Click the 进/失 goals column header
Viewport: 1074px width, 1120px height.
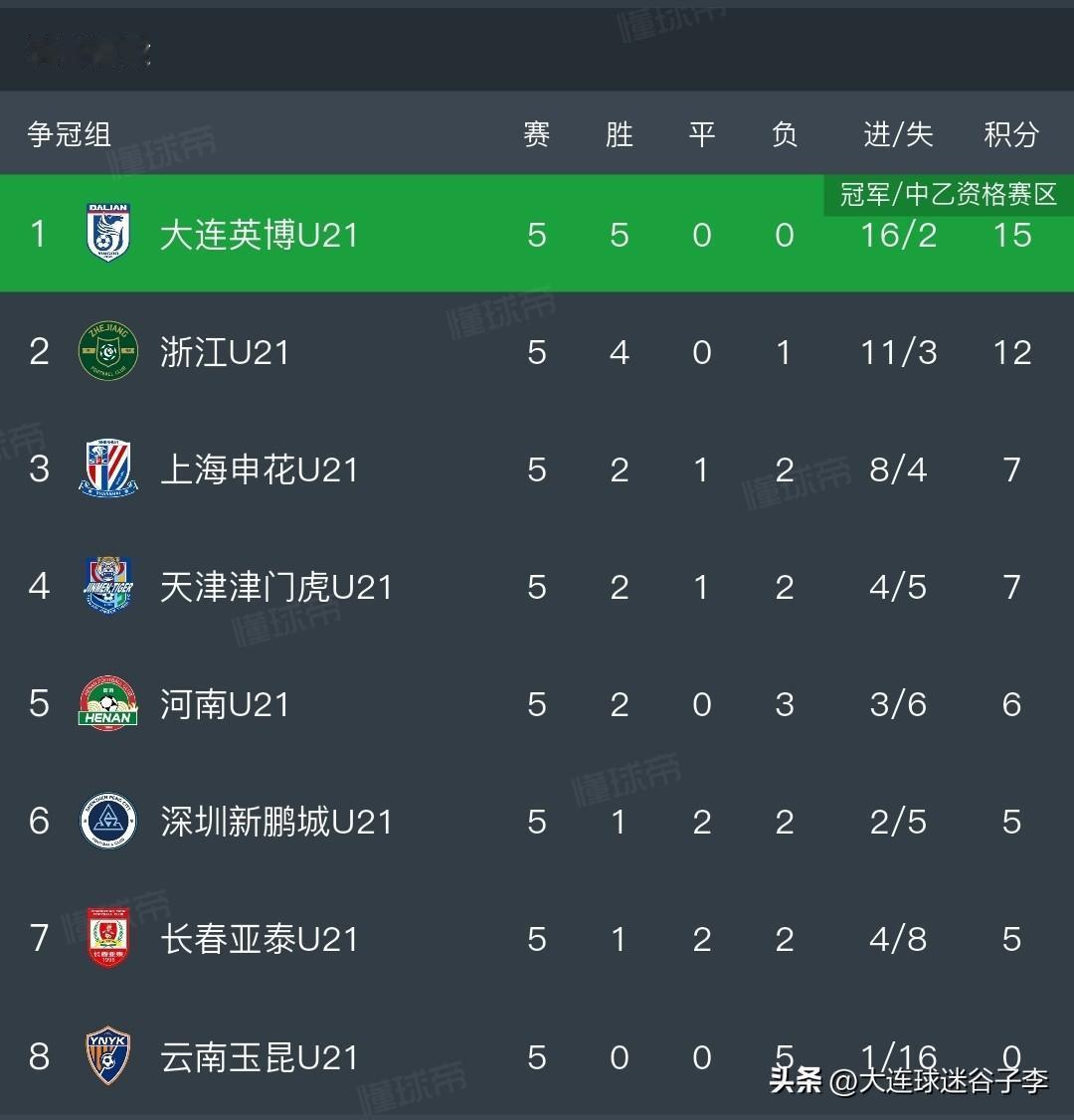[898, 134]
